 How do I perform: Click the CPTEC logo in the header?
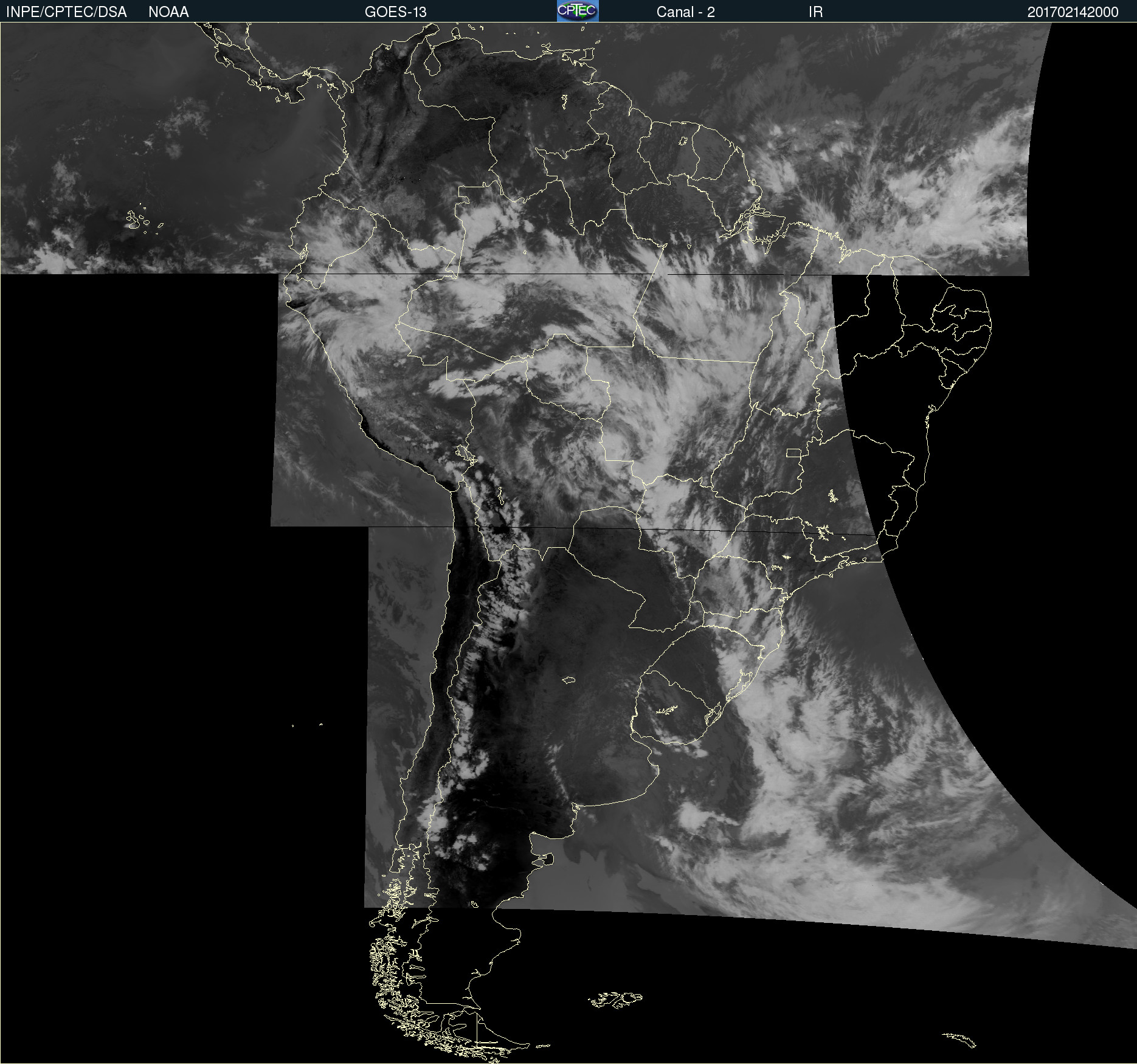click(x=578, y=11)
